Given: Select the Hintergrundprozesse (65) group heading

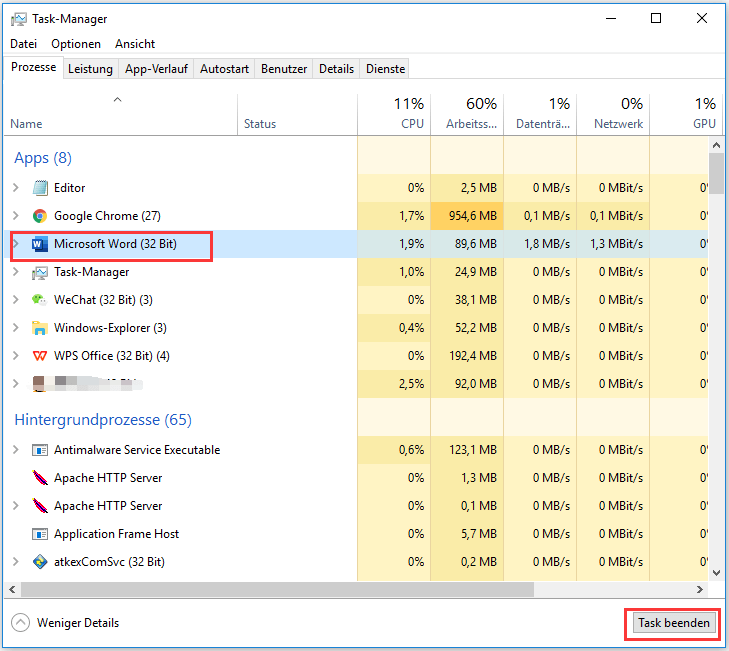Looking at the screenshot, I should (103, 420).
